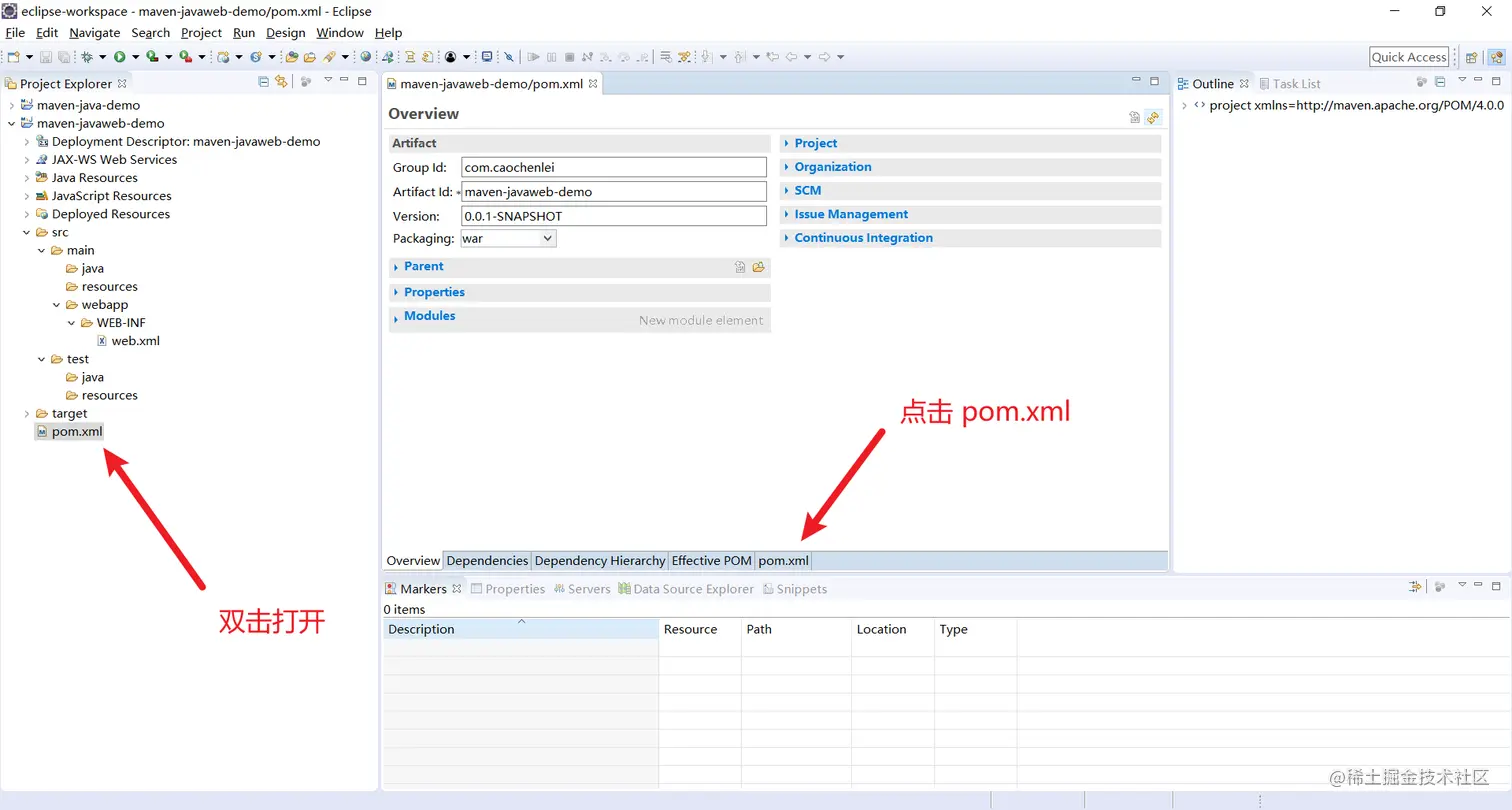Image resolution: width=1512 pixels, height=810 pixels.
Task: Launch Debug via the bug icon
Action: (x=87, y=57)
